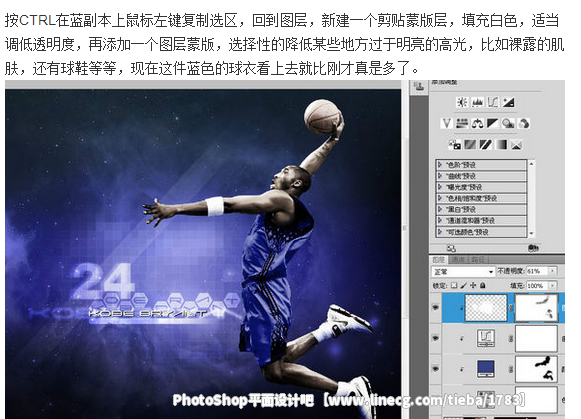Open the fill slider arrow next to 100%
This screenshot has width=581, height=419.
pos(552,286)
